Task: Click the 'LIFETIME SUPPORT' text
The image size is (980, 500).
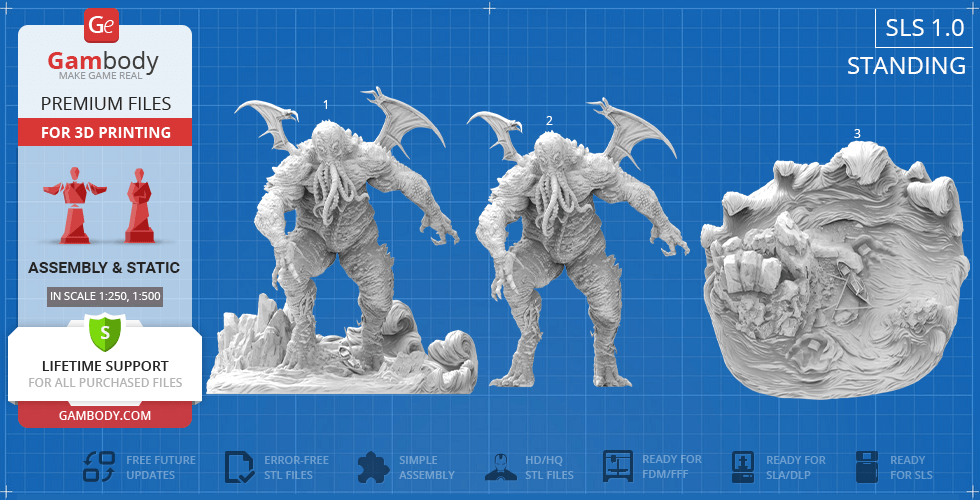Action: pos(105,366)
